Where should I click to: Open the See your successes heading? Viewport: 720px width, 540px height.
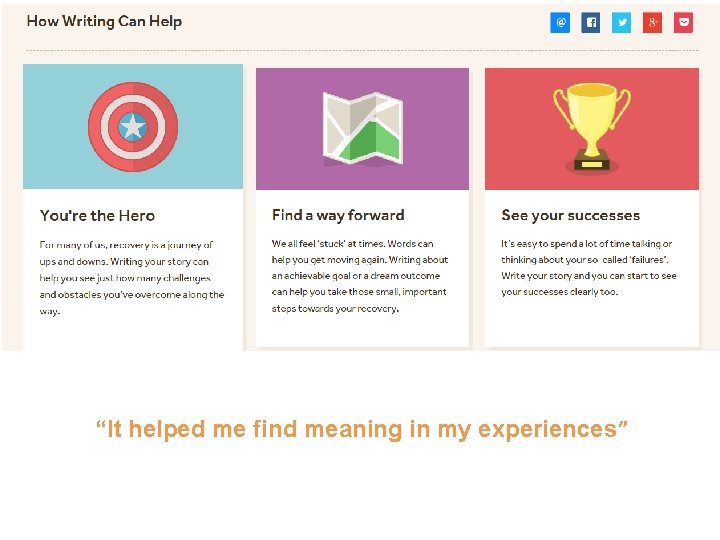click(570, 215)
